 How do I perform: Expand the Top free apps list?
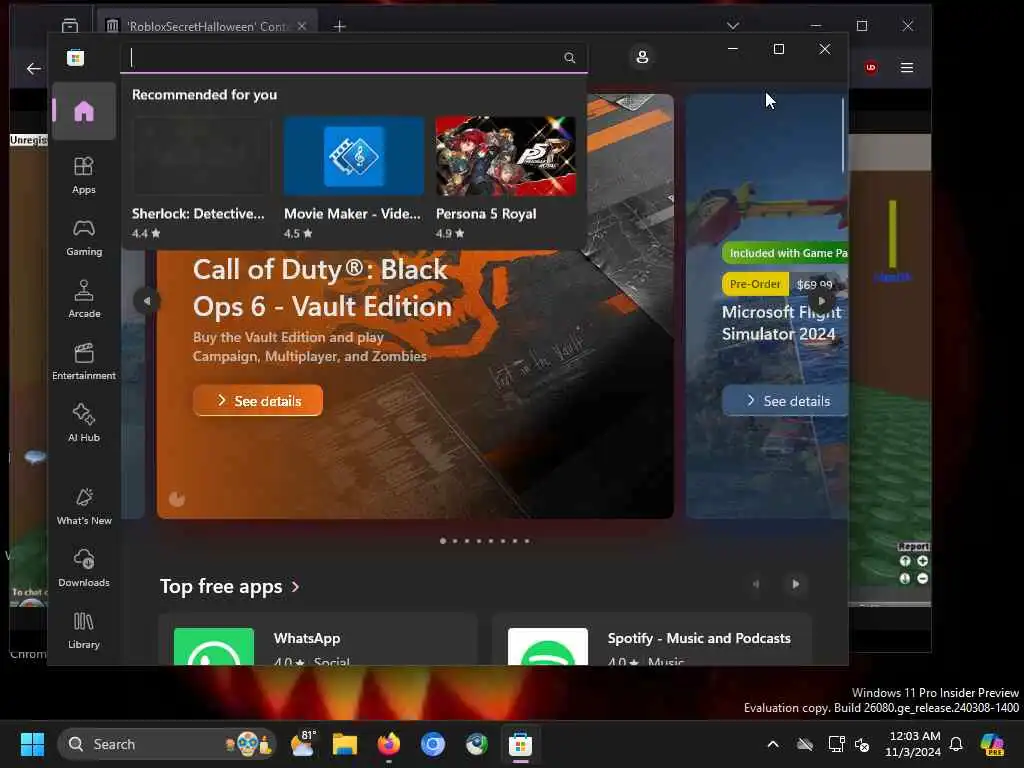point(229,586)
